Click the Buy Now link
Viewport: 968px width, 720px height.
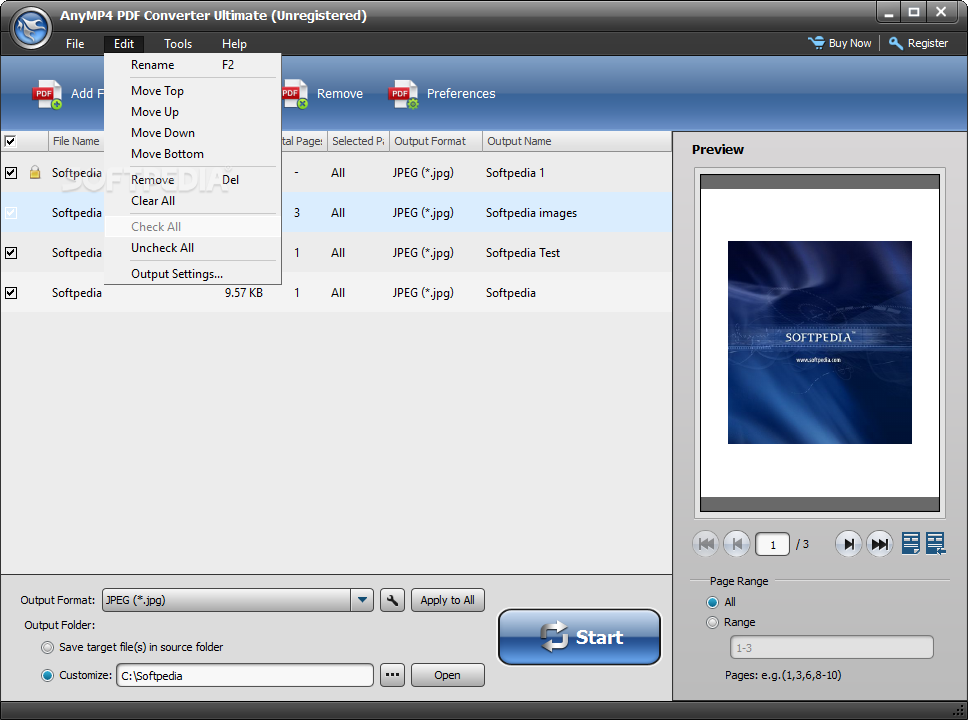[849, 43]
